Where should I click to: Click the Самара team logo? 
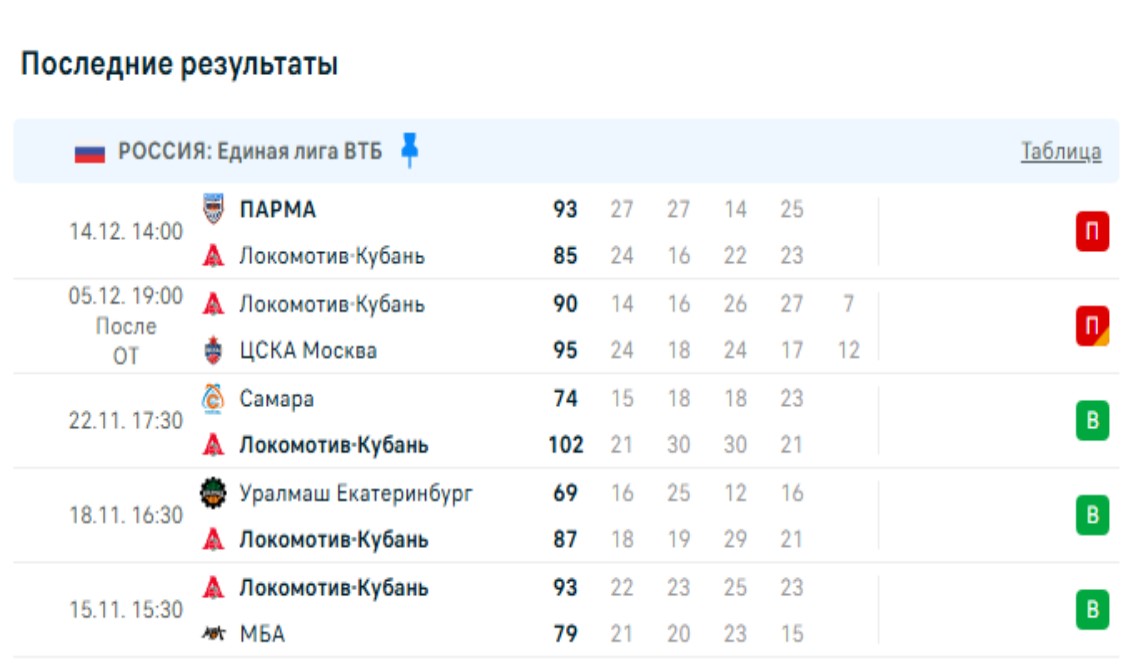click(x=213, y=399)
